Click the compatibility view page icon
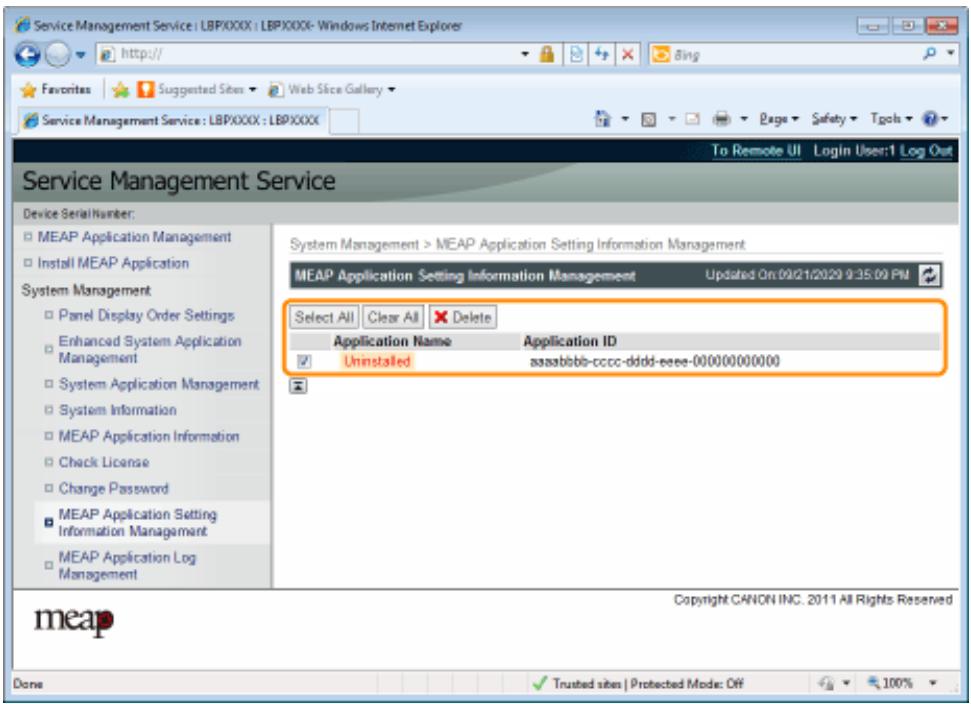Image resolution: width=971 pixels, height=704 pixels. point(576,54)
